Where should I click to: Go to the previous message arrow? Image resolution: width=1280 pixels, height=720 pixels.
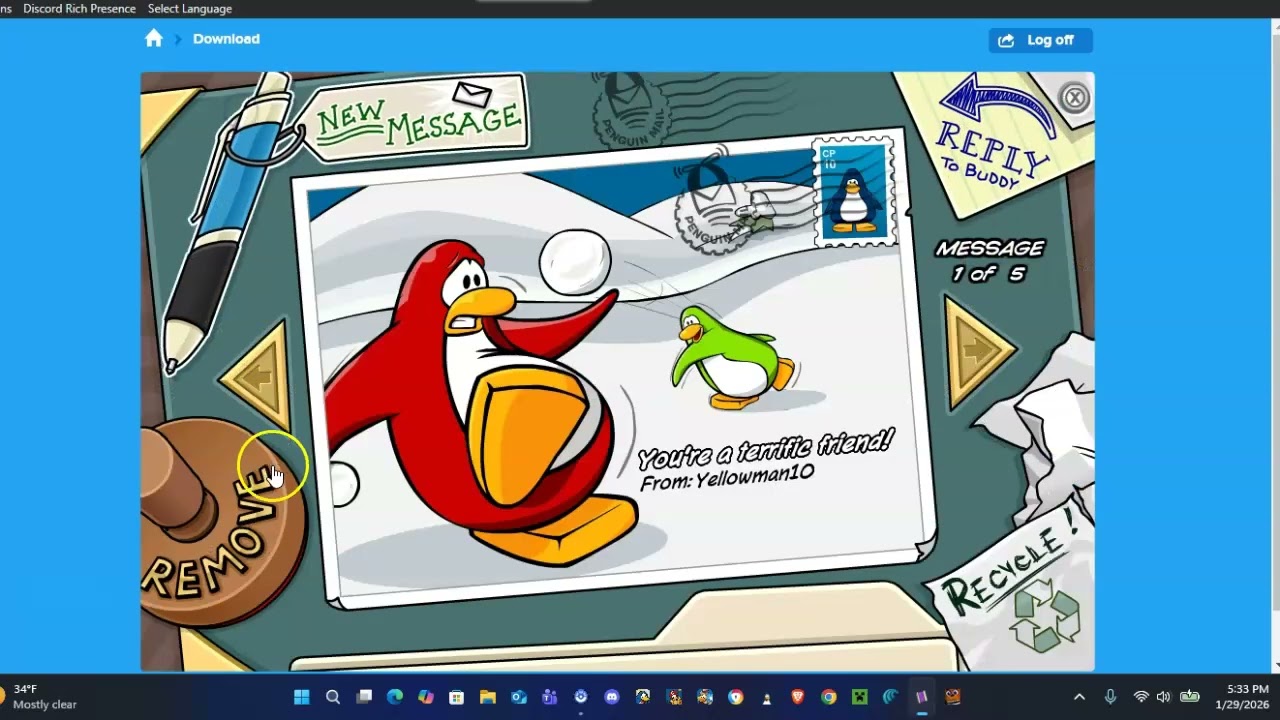point(258,377)
